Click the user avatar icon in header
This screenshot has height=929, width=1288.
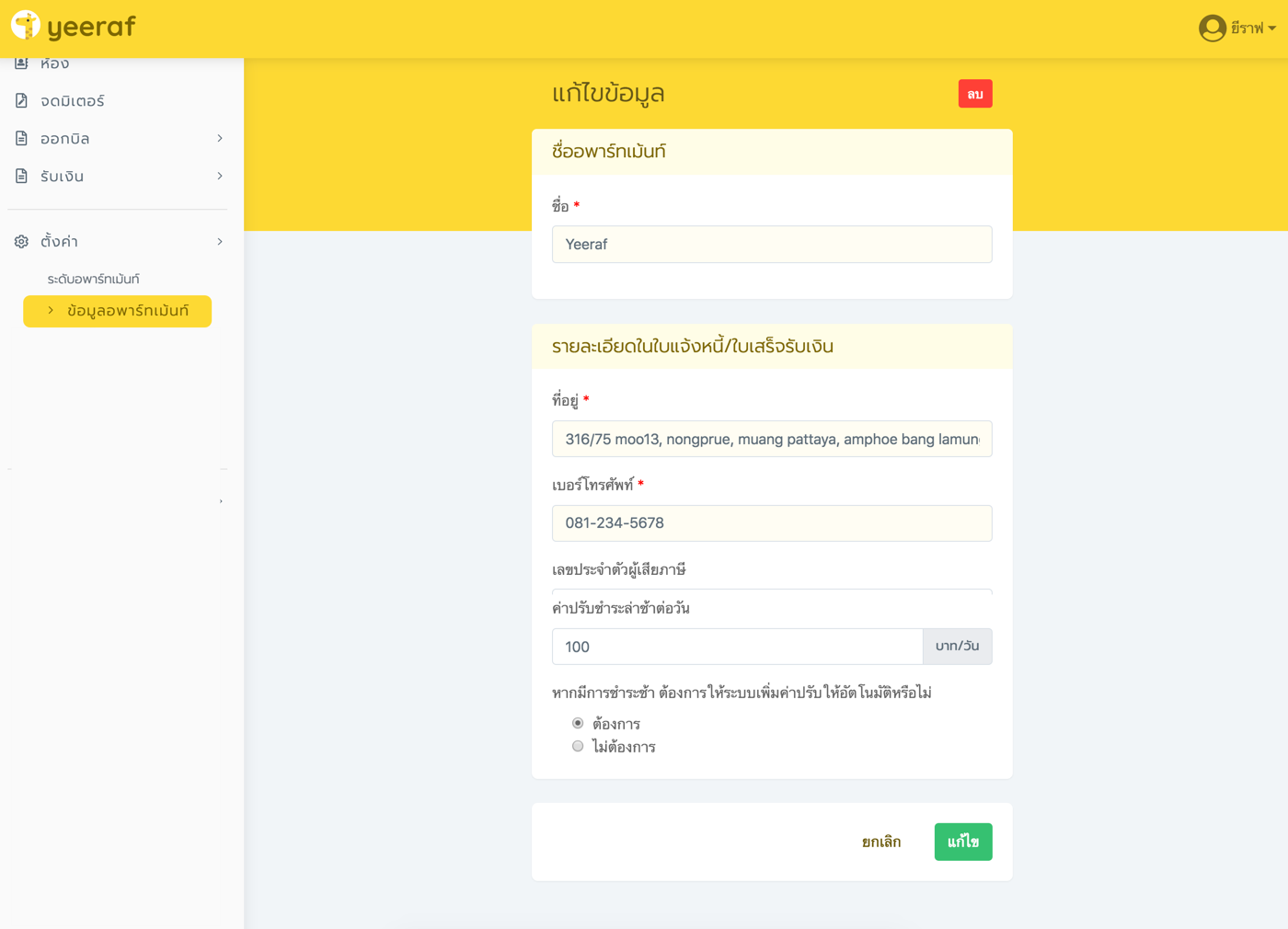[1213, 29]
